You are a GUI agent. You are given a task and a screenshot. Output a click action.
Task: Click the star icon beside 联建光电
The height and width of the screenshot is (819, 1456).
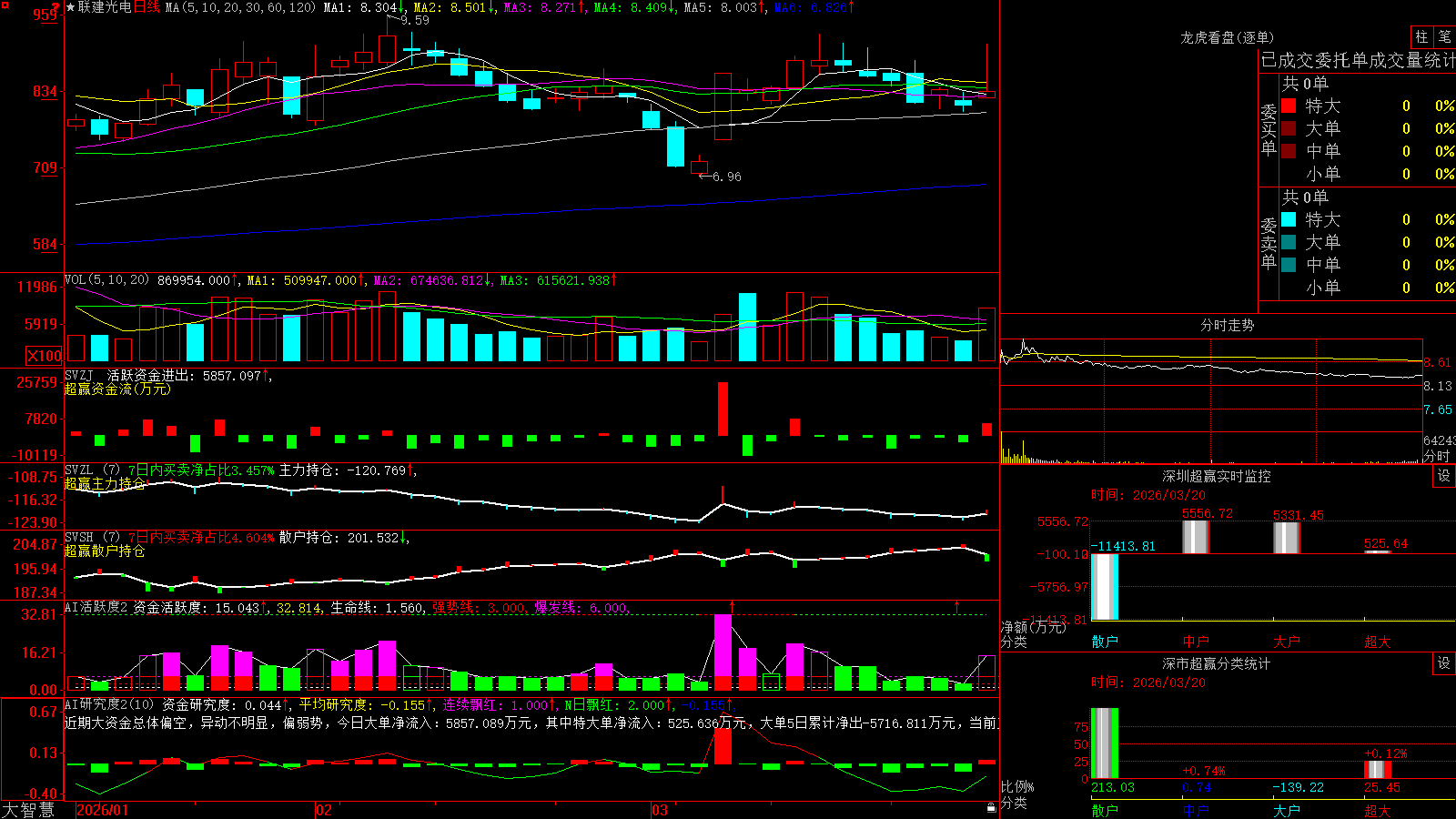pyautogui.click(x=70, y=7)
